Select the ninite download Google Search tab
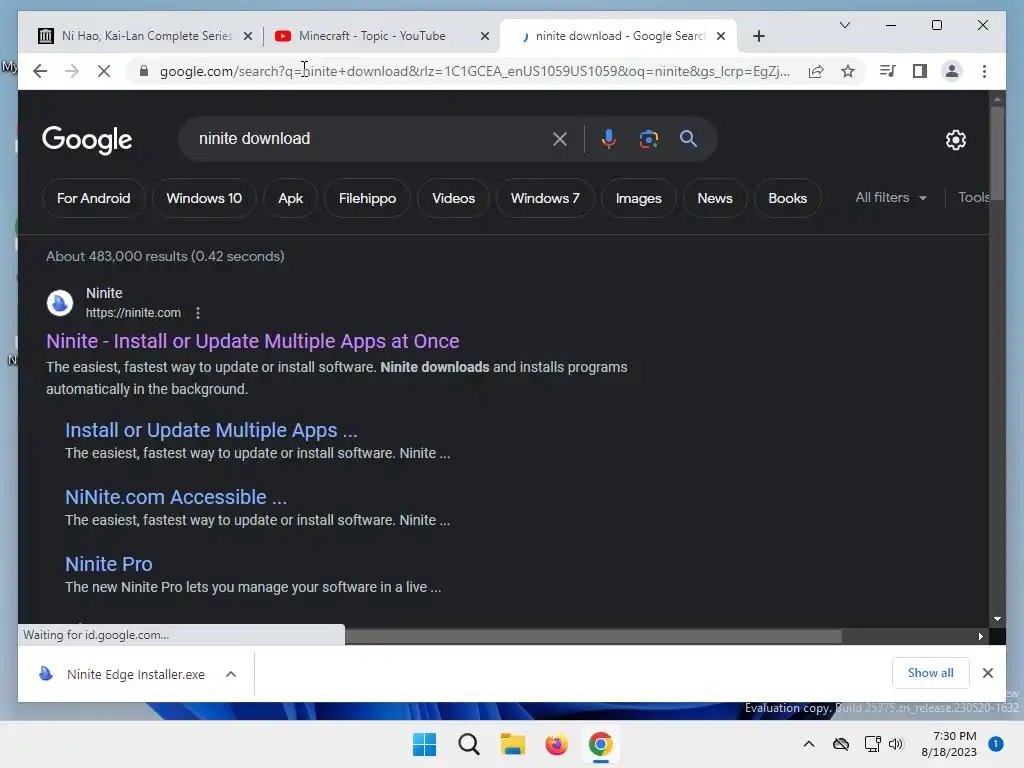Screen dimensions: 1024x768 pyautogui.click(x=619, y=36)
